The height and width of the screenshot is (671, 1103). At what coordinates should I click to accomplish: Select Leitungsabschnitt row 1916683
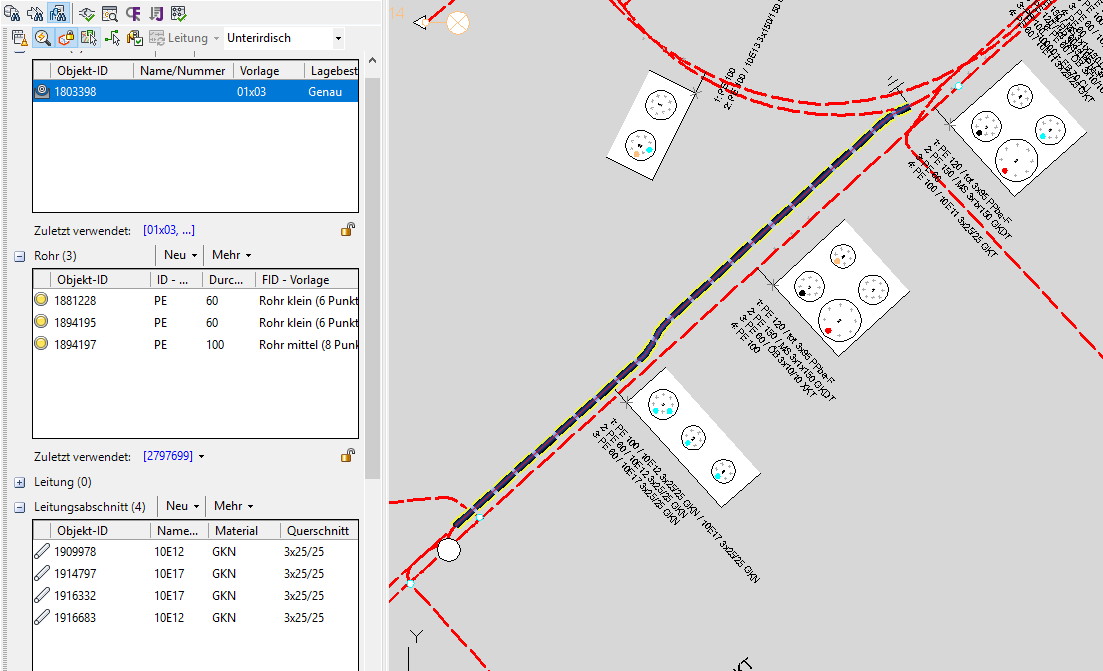click(196, 617)
